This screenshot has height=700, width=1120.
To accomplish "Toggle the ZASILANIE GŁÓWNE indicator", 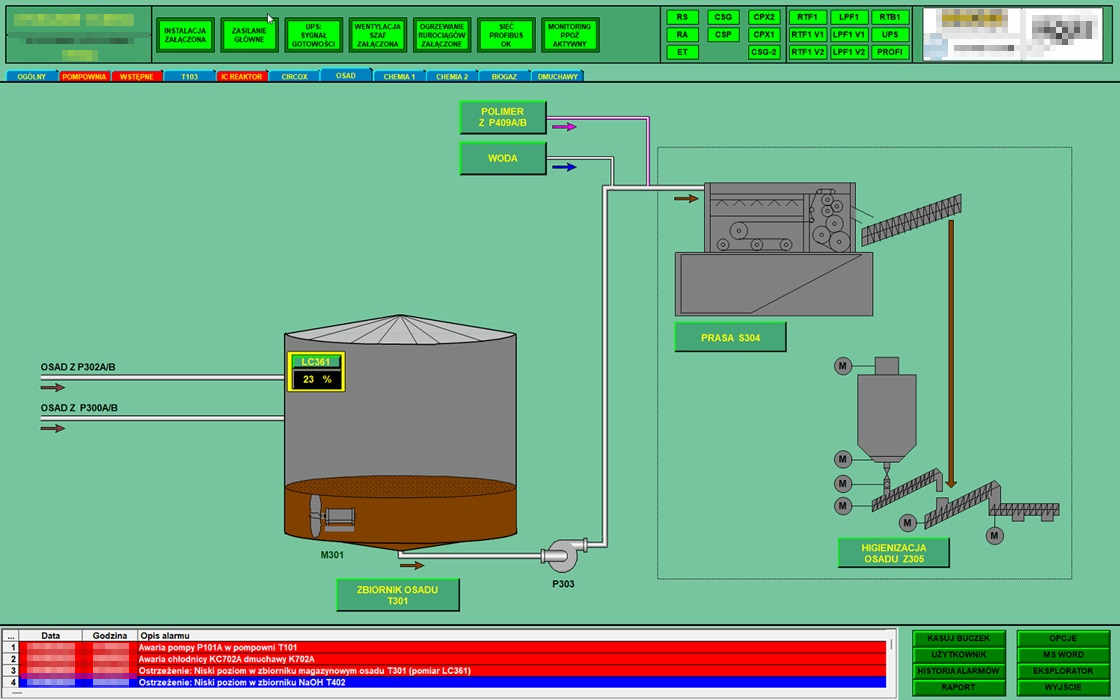I will (x=249, y=35).
